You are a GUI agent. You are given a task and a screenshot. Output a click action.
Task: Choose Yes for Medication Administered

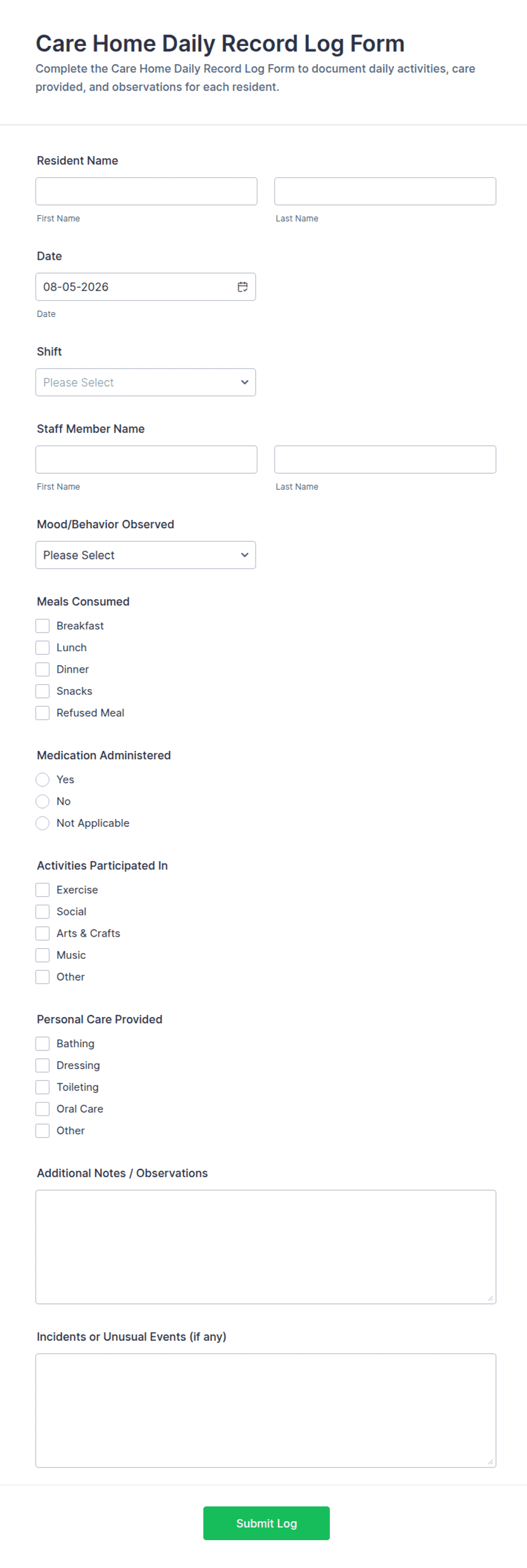coord(42,779)
